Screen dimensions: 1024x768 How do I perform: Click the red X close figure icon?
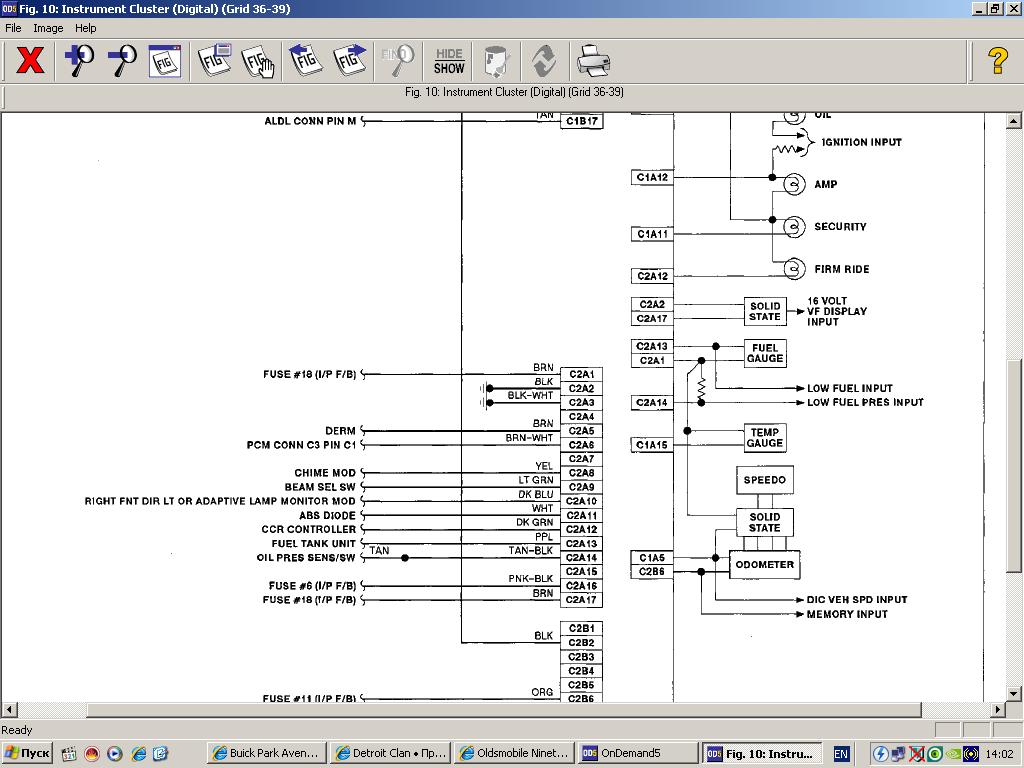(30, 61)
